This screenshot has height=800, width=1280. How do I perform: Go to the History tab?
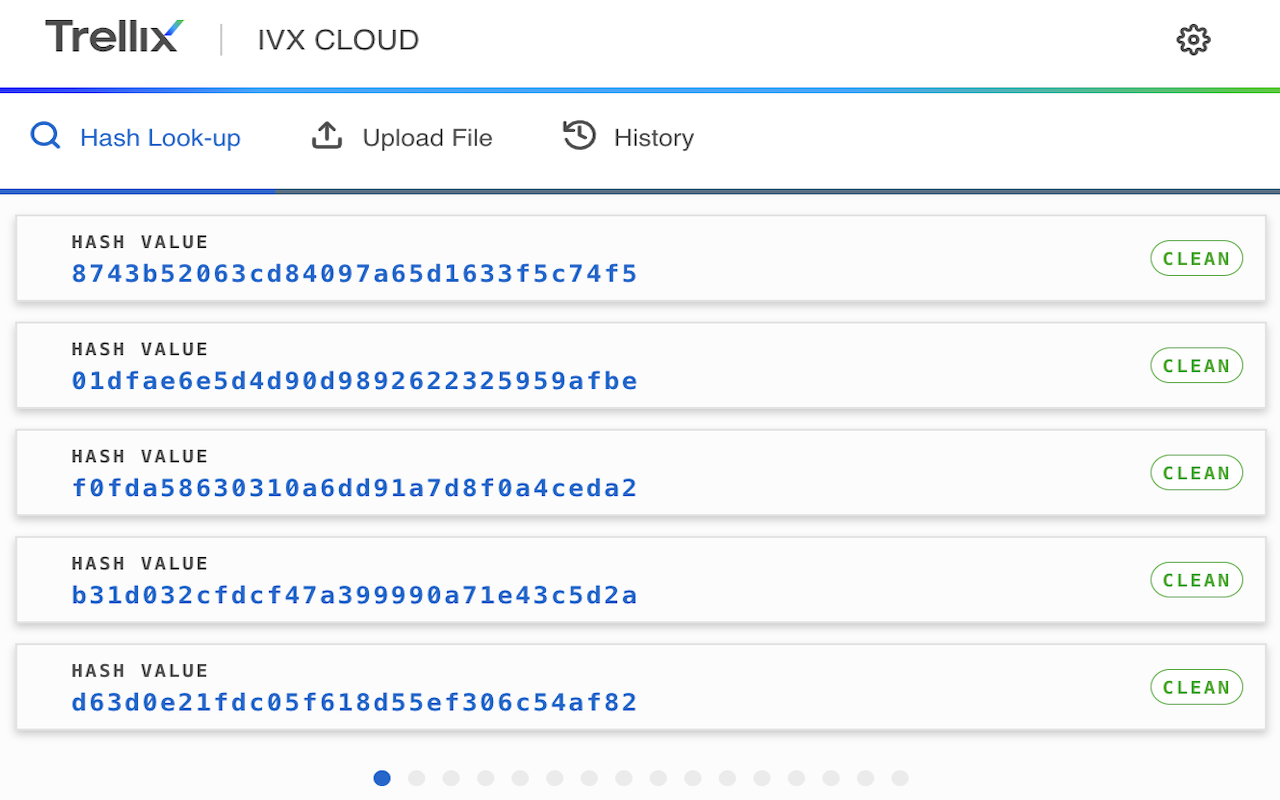pyautogui.click(x=628, y=137)
